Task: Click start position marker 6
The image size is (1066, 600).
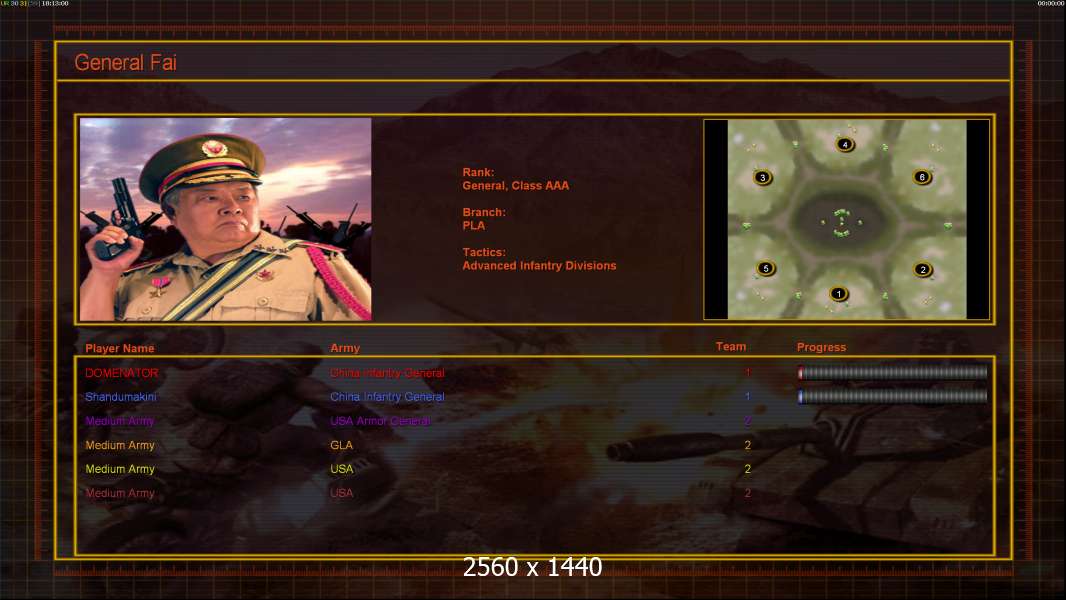Action: point(922,177)
